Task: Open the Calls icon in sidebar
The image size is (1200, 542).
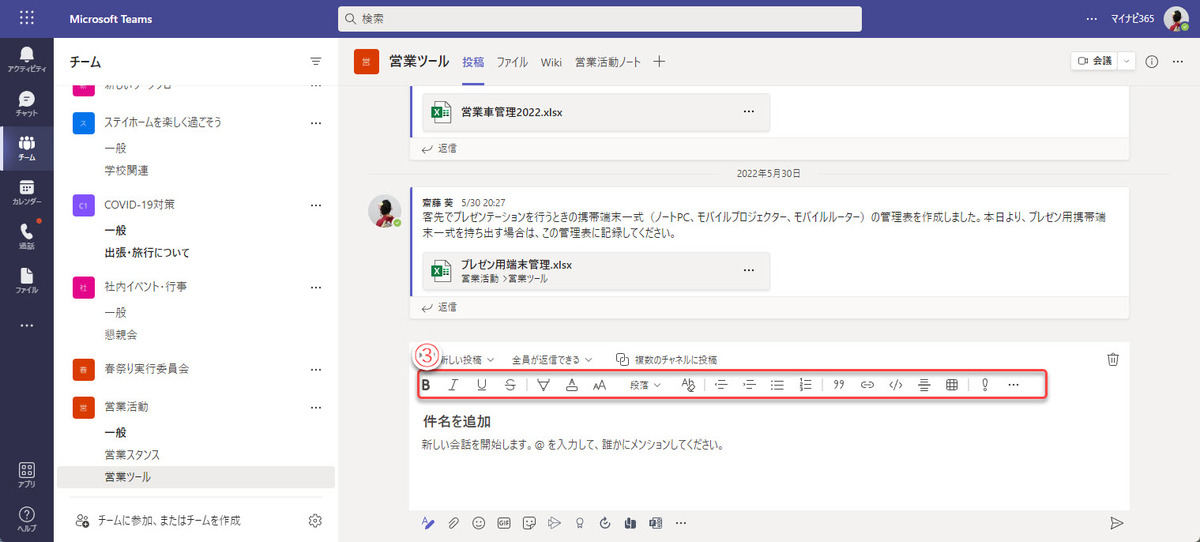Action: (26, 235)
